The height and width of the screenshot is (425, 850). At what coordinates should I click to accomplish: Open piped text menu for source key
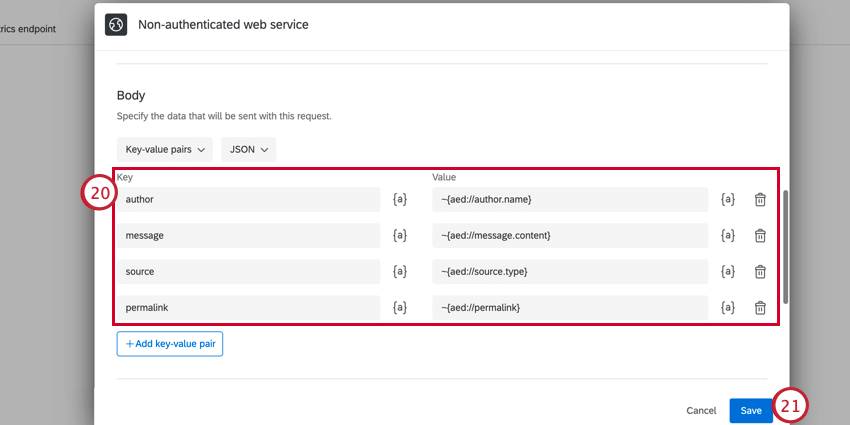pyautogui.click(x=400, y=272)
